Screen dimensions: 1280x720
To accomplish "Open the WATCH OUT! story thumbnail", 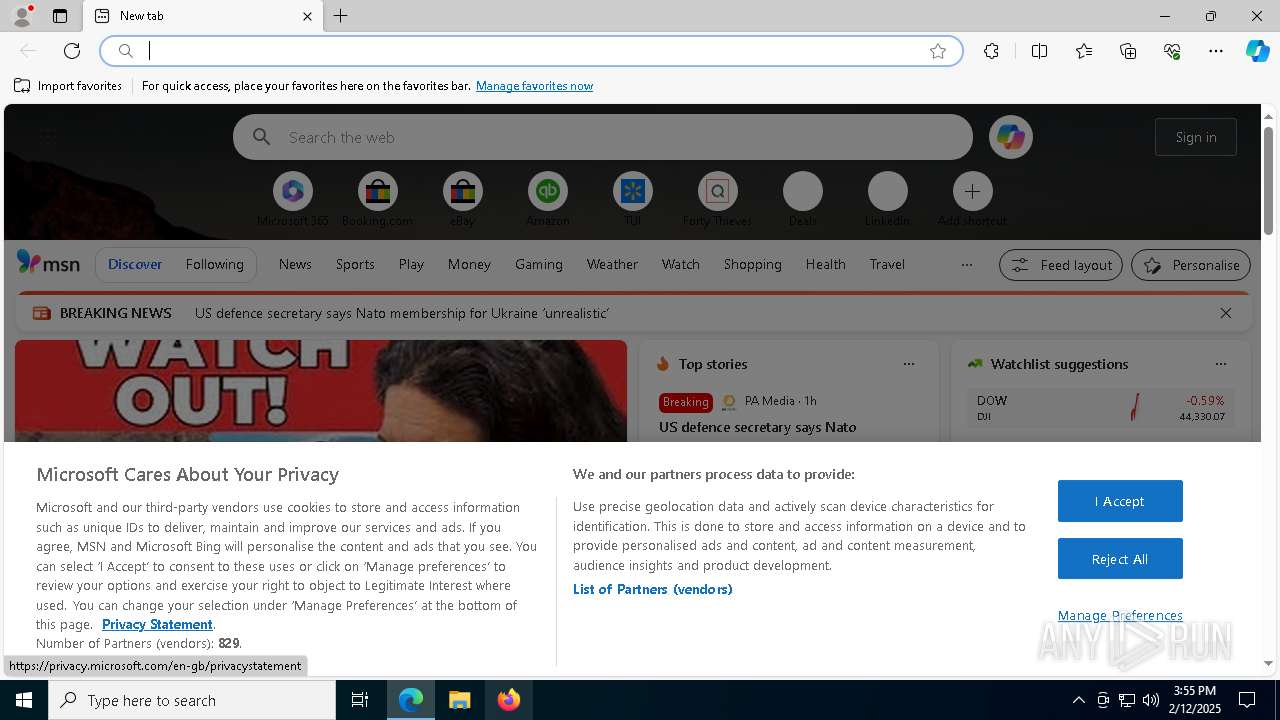I will 321,391.
